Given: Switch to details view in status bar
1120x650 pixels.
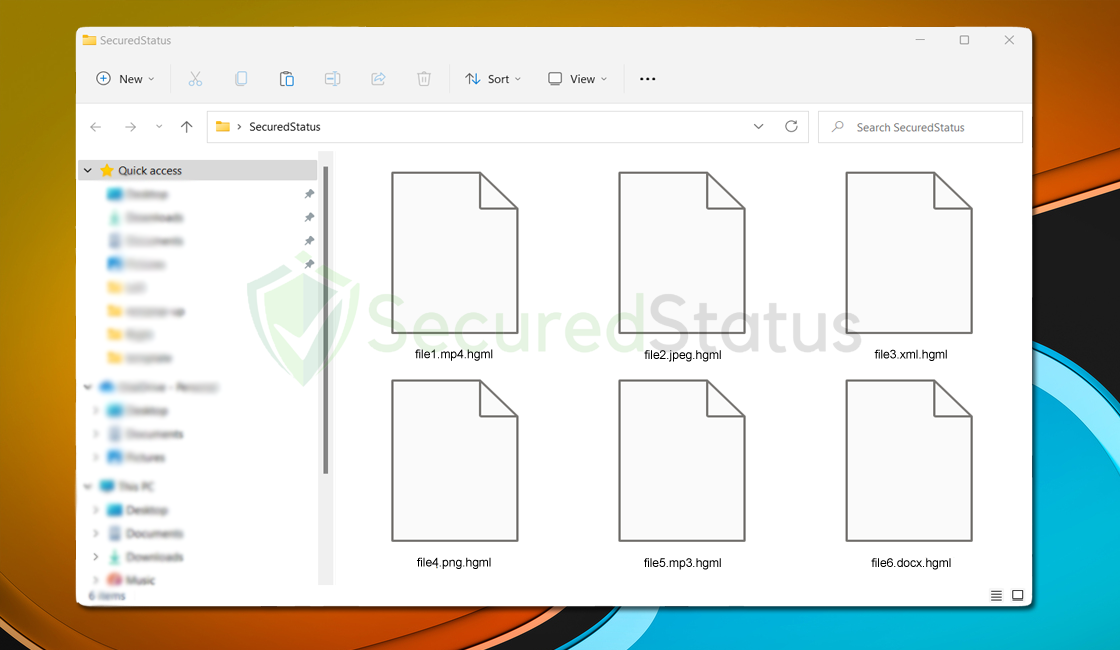Looking at the screenshot, I should [996, 596].
